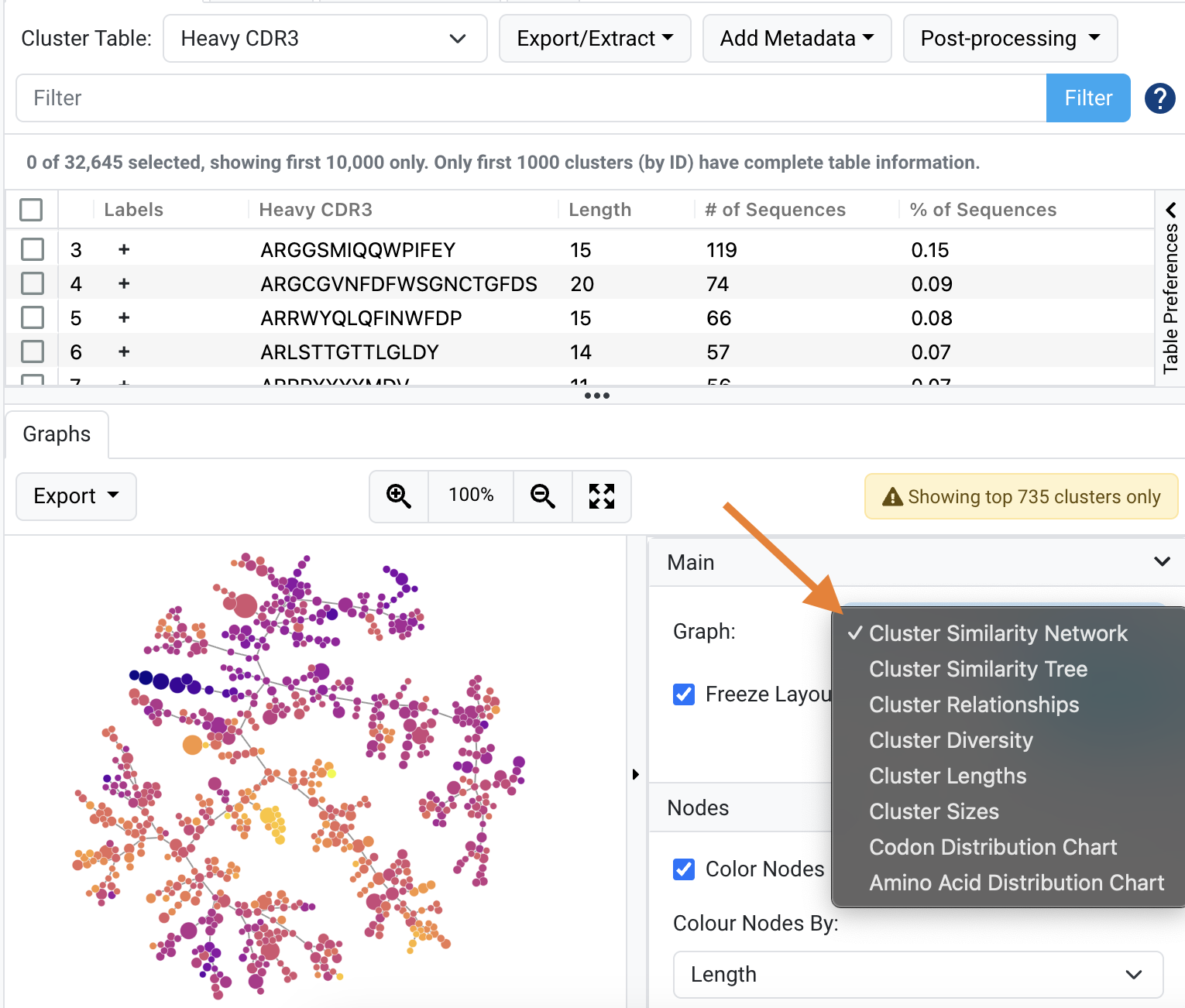Collapse side panel using small black arrow
Screen dimensions: 1185x1008
point(636,774)
